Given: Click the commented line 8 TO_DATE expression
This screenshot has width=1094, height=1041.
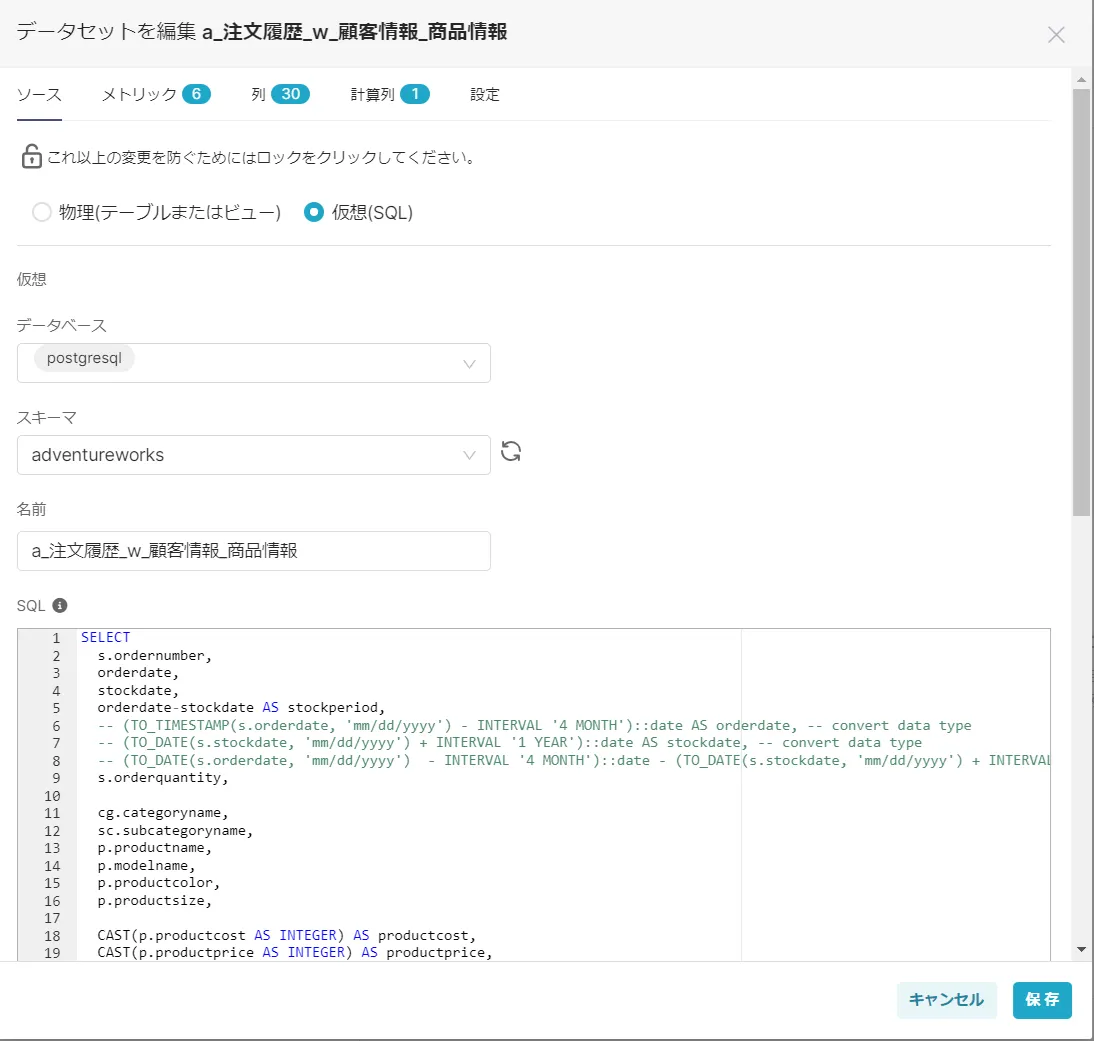Looking at the screenshot, I should (x=574, y=761).
